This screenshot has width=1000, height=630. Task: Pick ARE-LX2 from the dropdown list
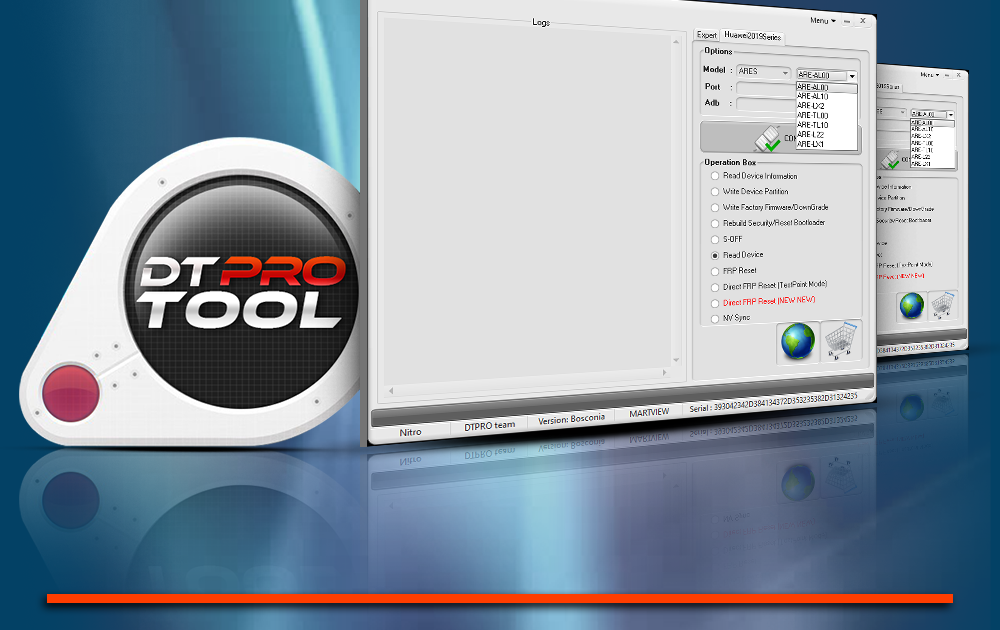tap(826, 106)
